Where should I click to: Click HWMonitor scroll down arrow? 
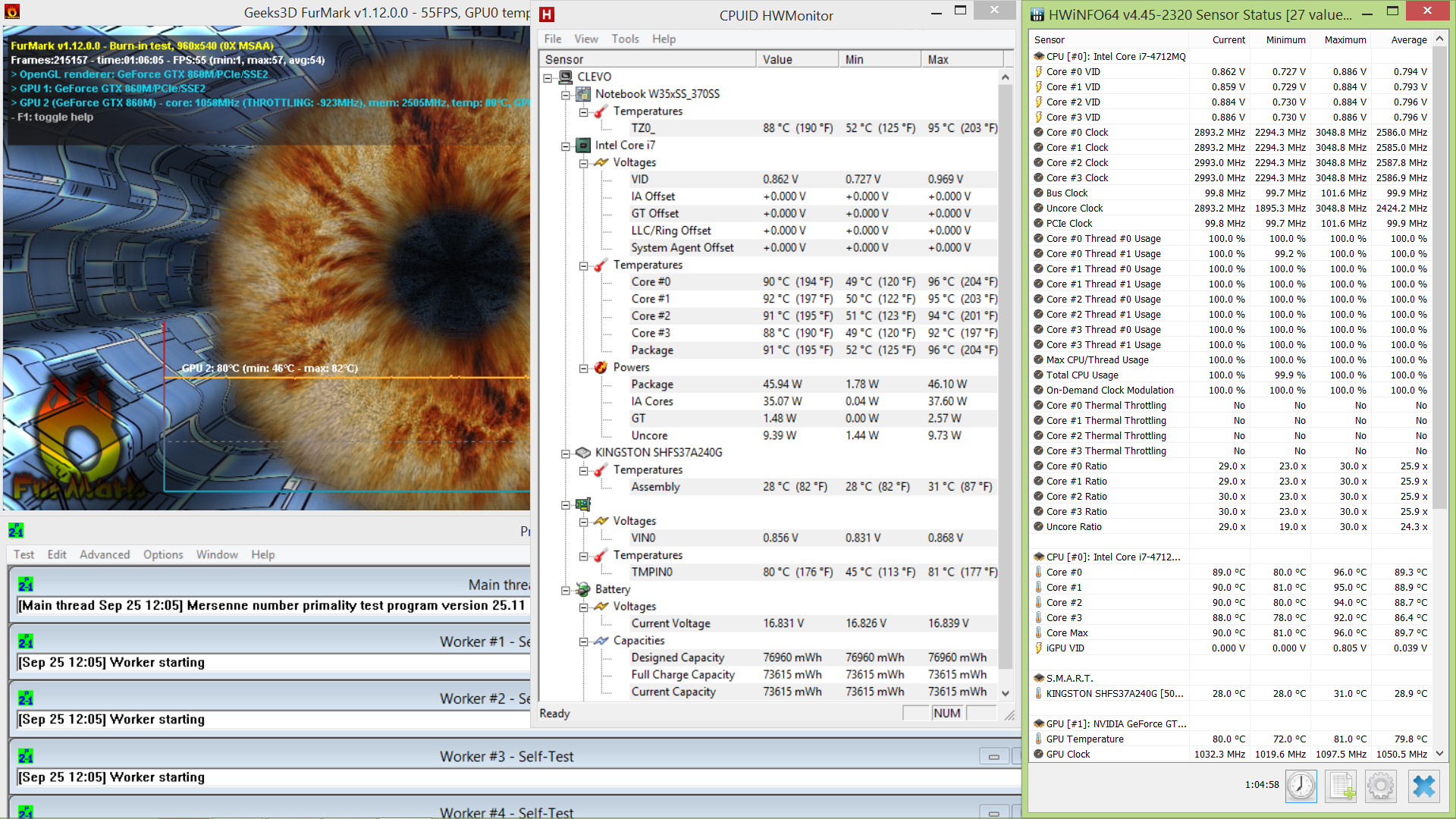pos(1006,693)
